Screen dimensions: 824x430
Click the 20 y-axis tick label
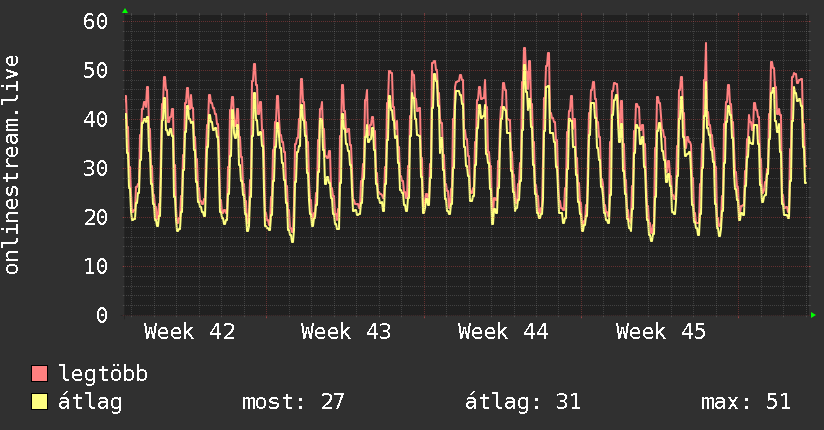point(95,217)
